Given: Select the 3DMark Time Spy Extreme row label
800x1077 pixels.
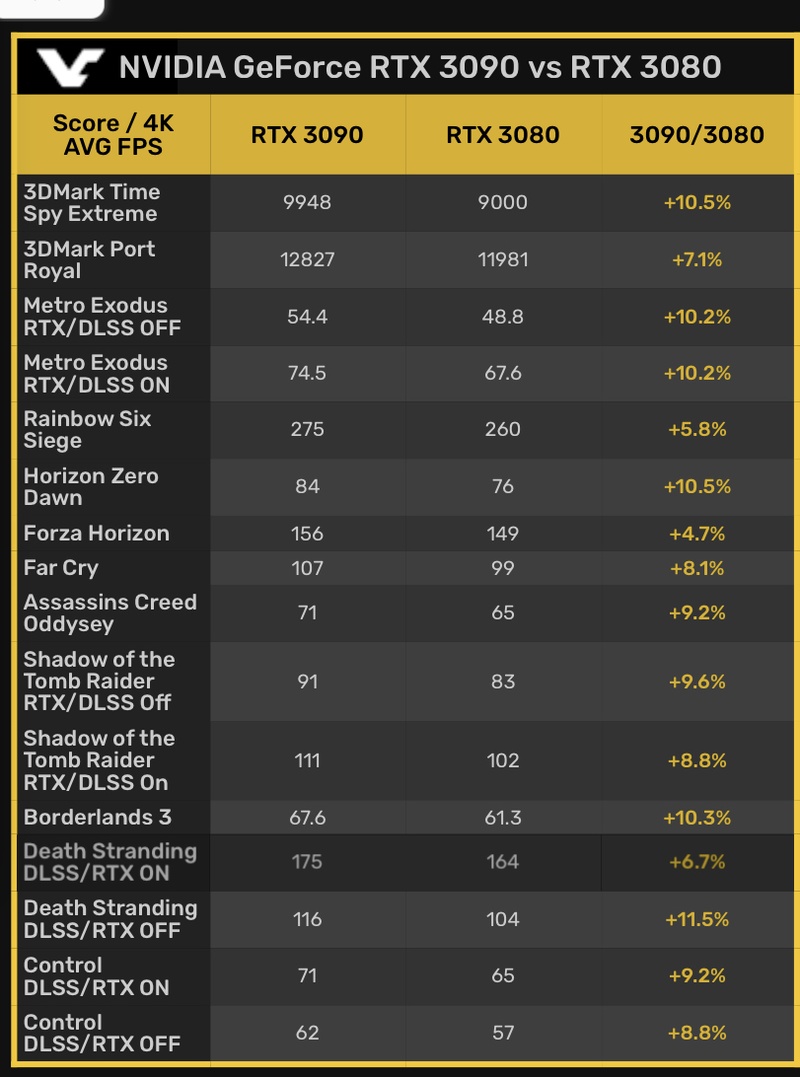Looking at the screenshot, I should coord(92,203).
